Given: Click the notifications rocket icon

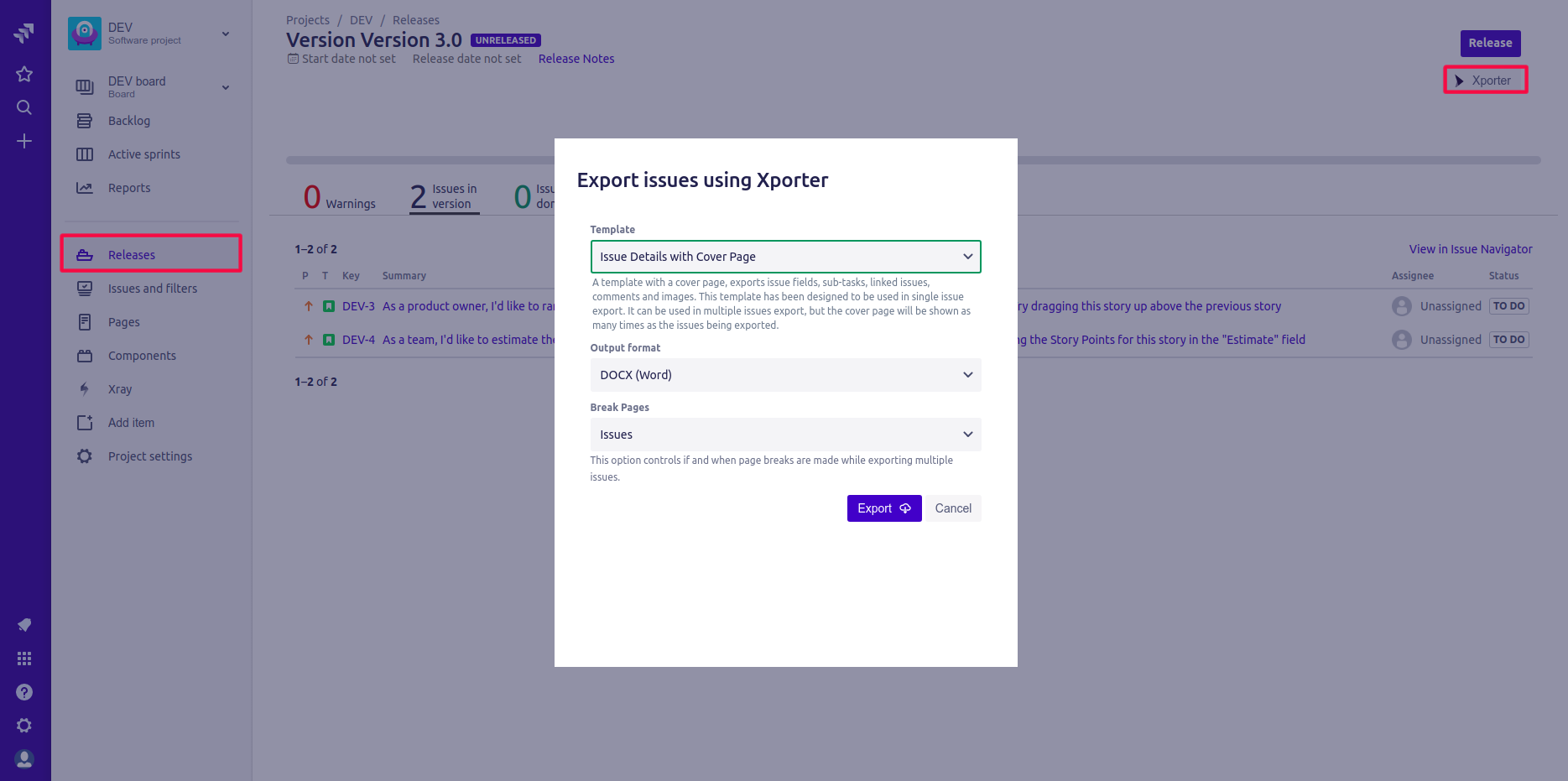Looking at the screenshot, I should click(x=24, y=625).
